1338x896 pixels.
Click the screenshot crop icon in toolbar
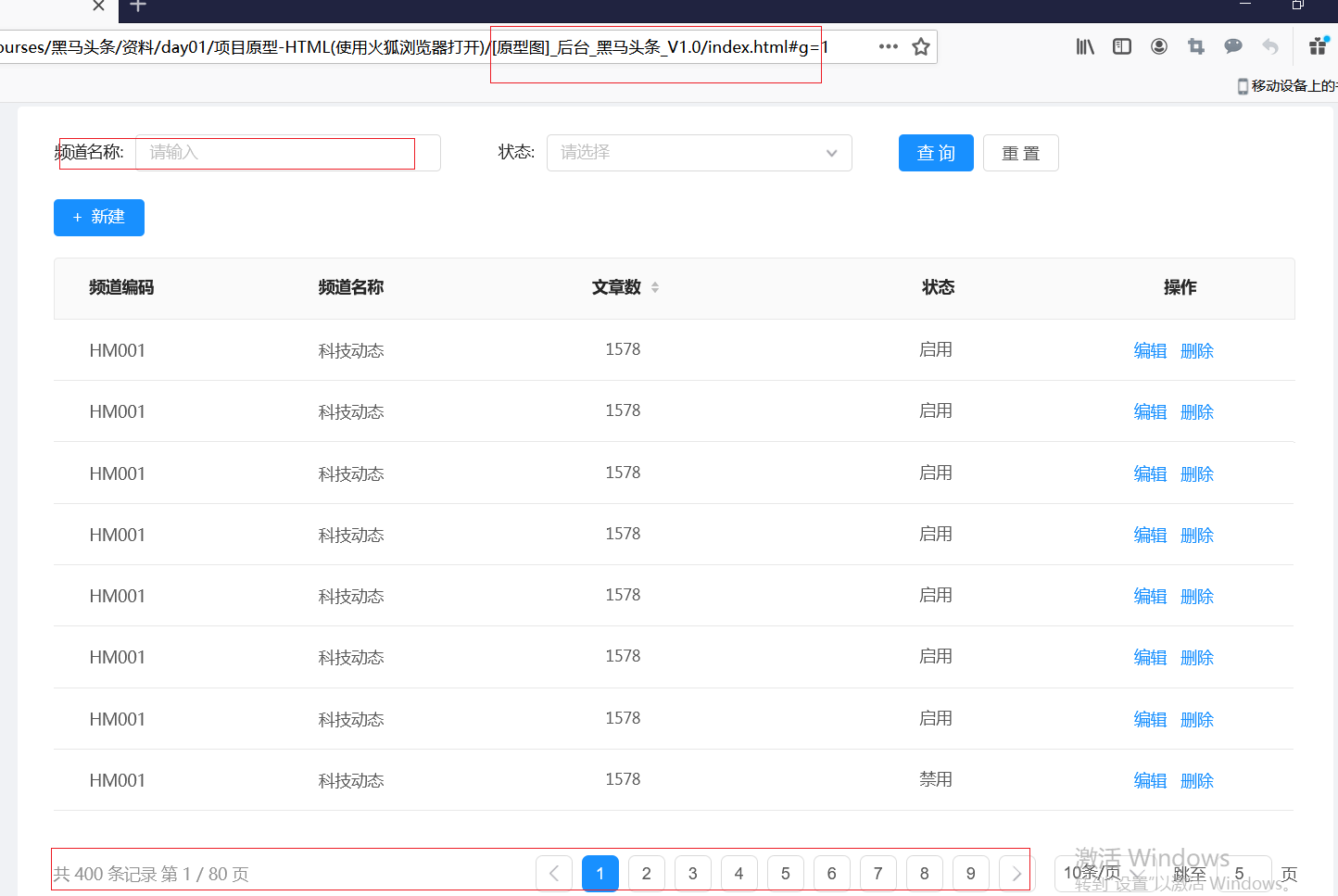tap(1196, 46)
